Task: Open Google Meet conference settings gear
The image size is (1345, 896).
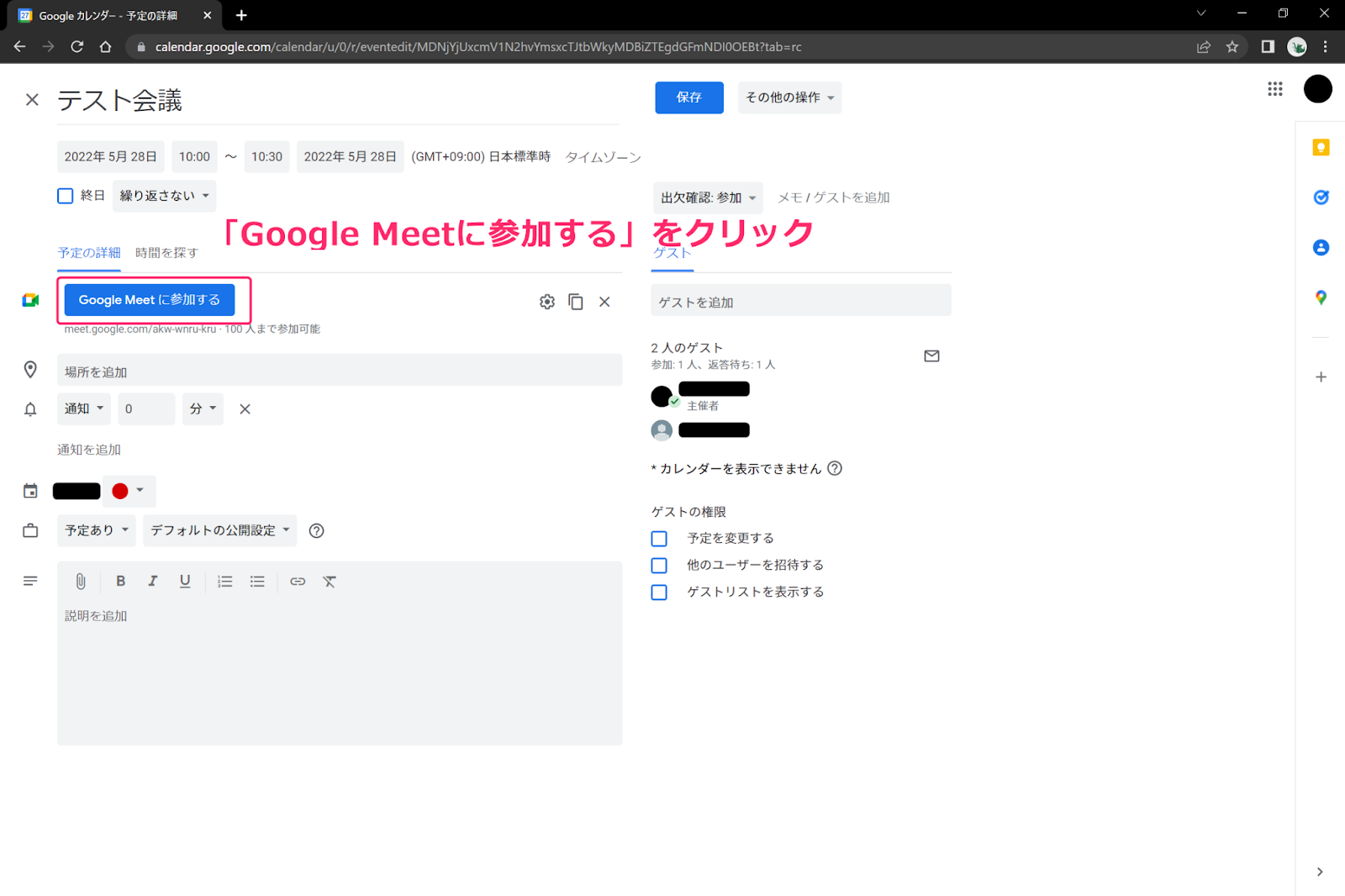Action: [547, 302]
